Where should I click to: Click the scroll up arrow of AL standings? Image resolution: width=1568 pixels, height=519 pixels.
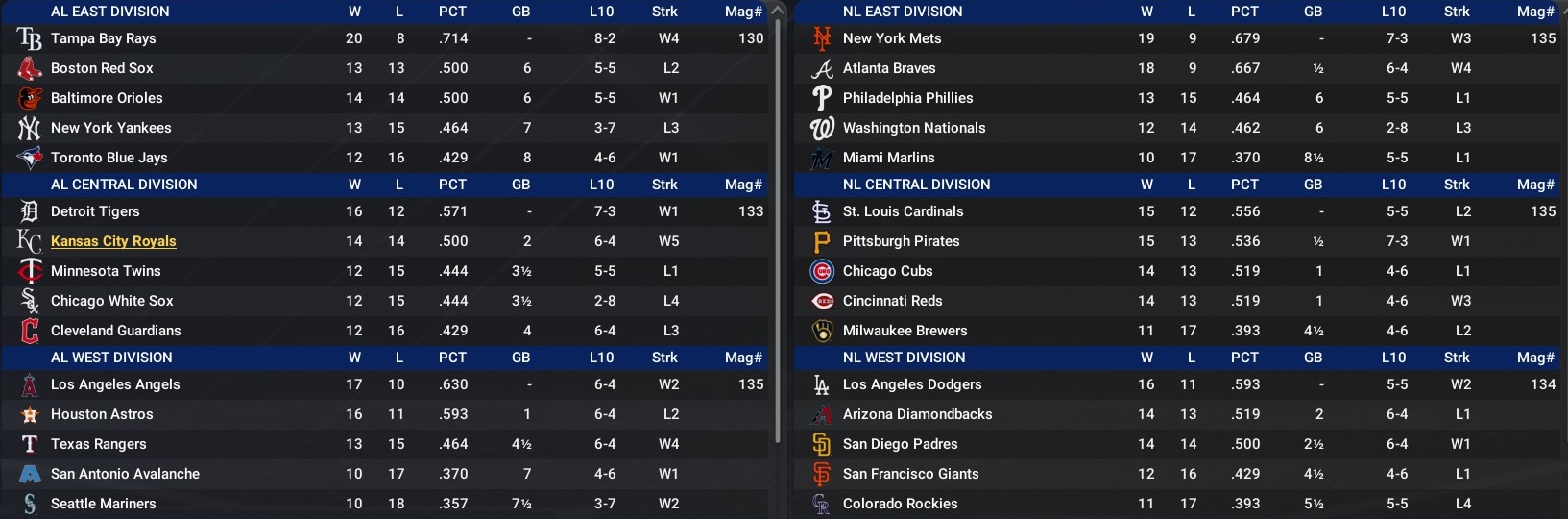coord(778,11)
